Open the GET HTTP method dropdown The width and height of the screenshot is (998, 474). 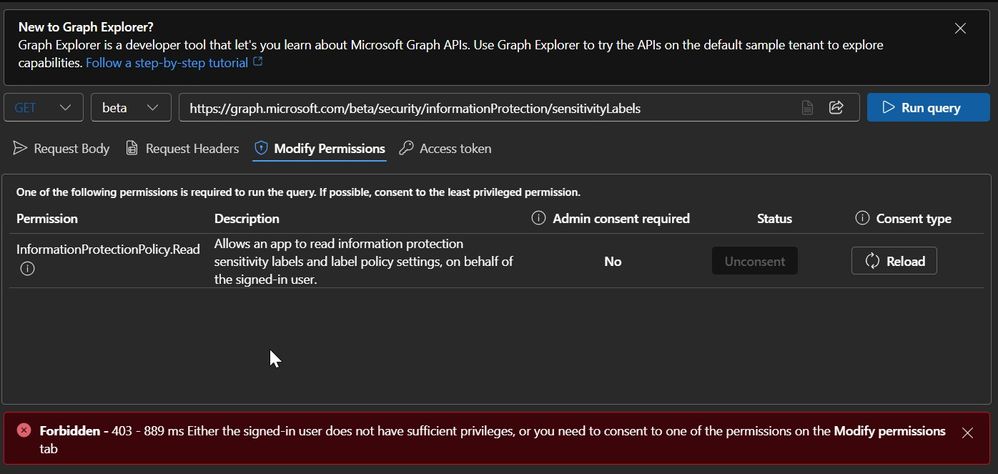click(44, 108)
